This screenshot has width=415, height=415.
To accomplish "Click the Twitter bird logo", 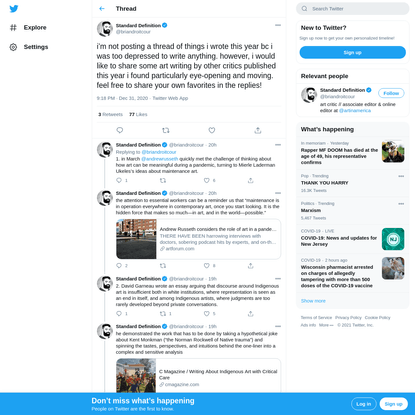I will coord(14,9).
